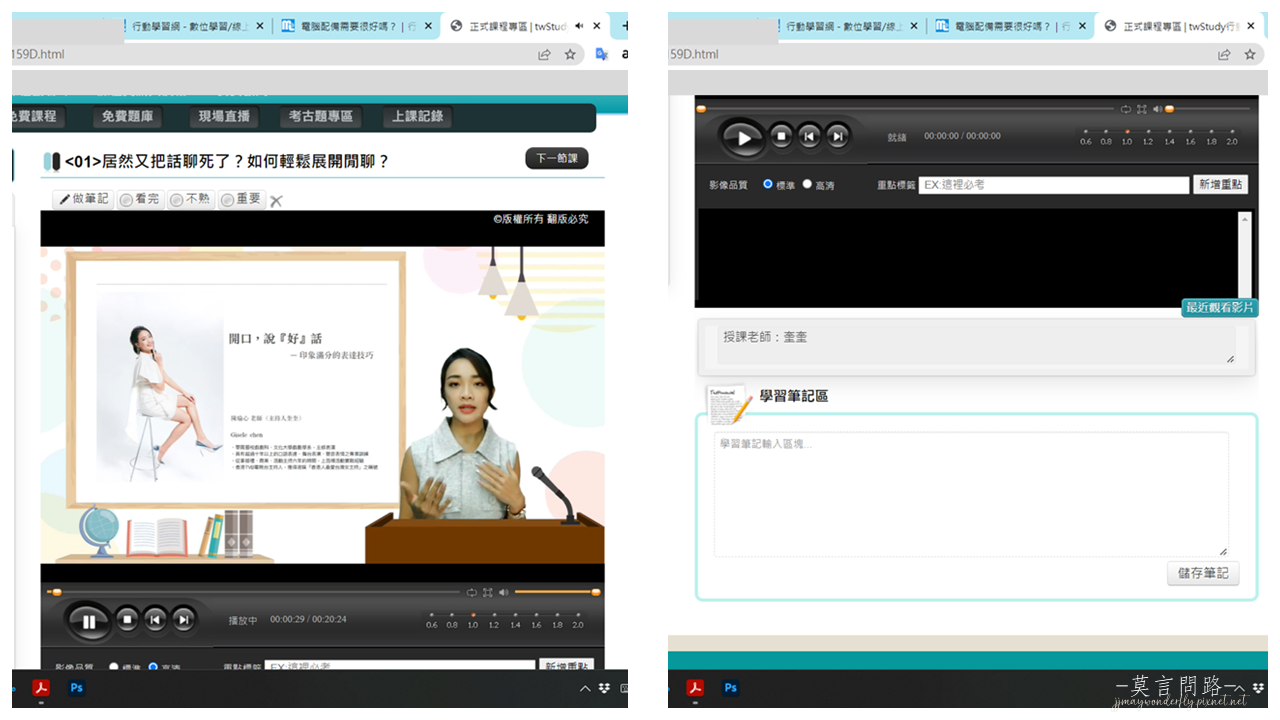The height and width of the screenshot is (720, 1280).
Task: Open Adobe Acrobat in left taskbar
Action: 41,687
